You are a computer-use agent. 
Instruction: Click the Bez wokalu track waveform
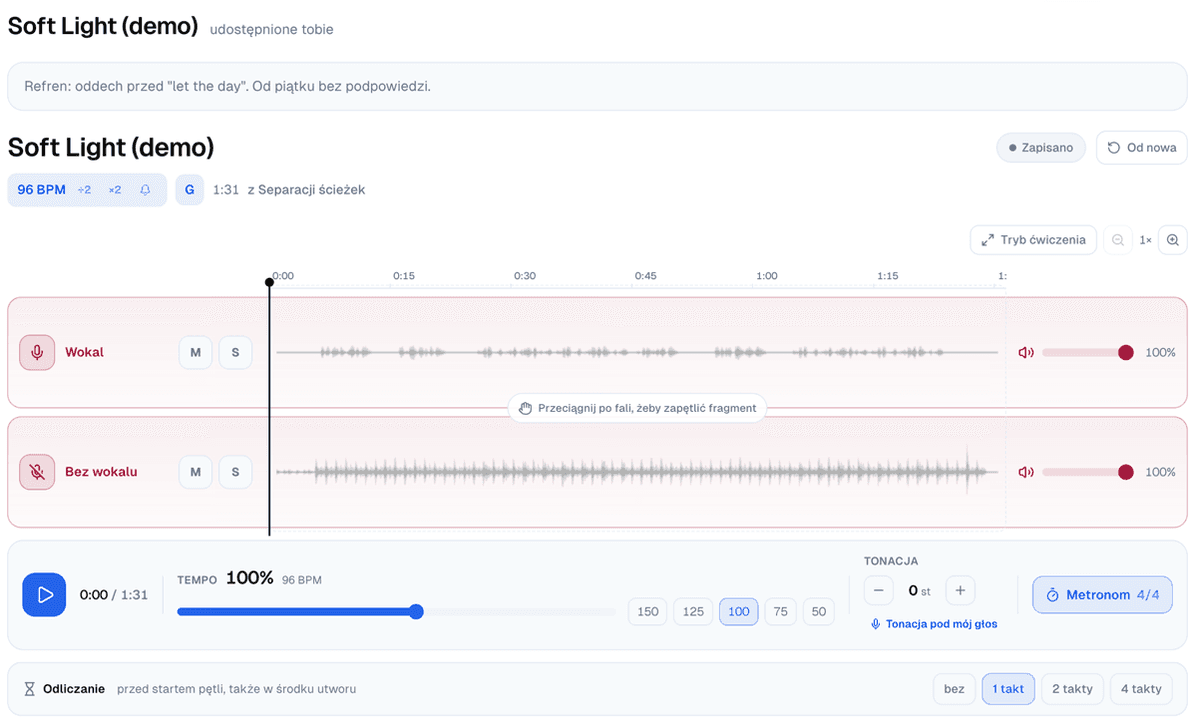(x=637, y=472)
